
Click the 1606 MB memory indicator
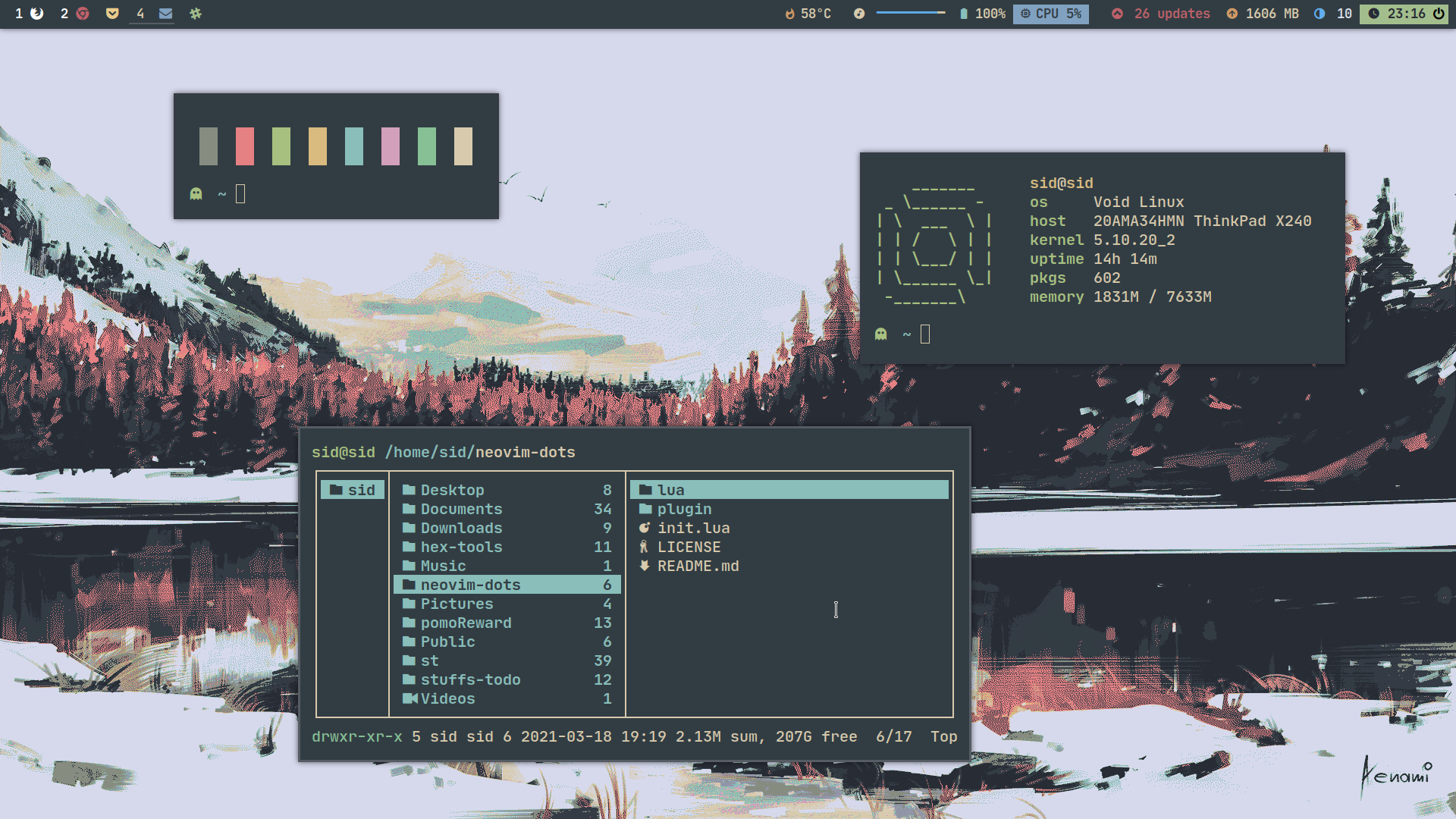1263,14
